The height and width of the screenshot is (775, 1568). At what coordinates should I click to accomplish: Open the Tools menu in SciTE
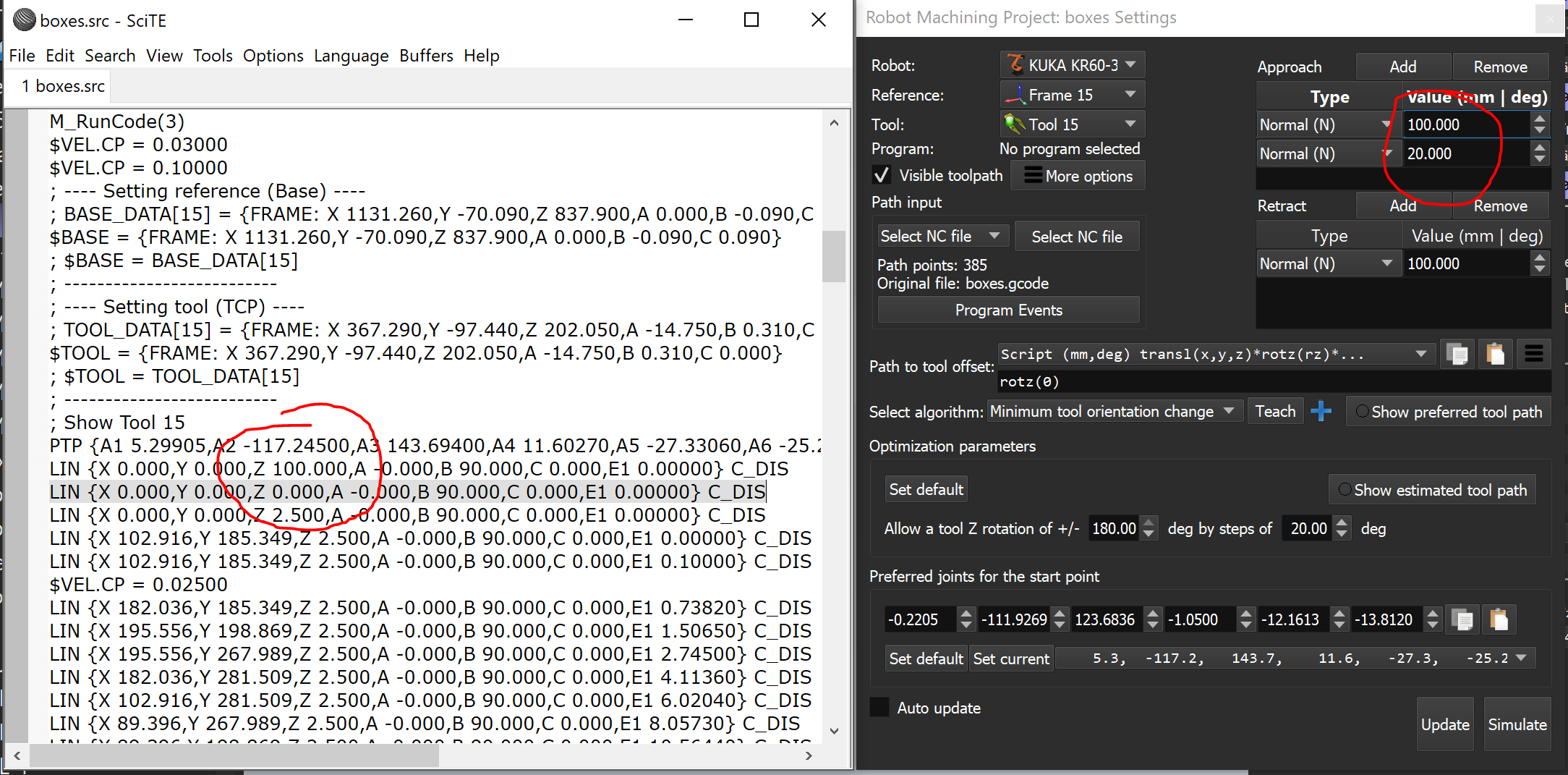point(213,56)
